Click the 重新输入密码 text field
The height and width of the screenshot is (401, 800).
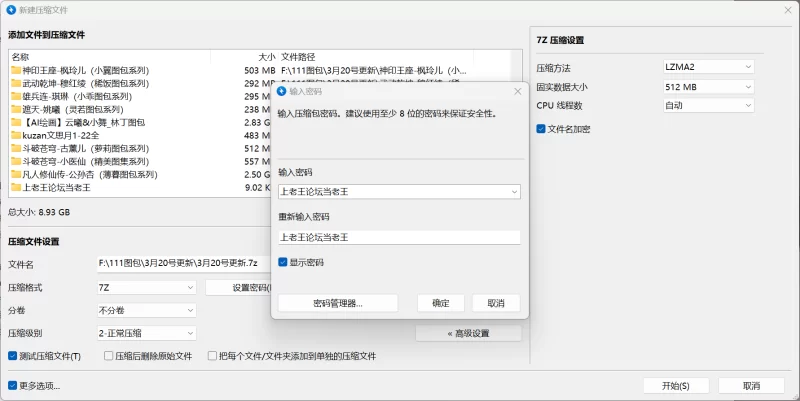click(x=399, y=237)
